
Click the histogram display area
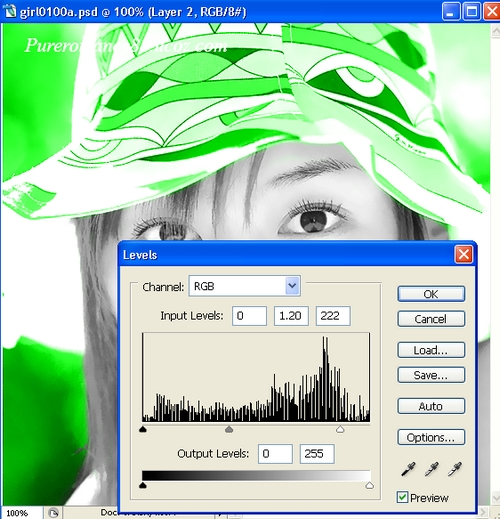point(256,377)
